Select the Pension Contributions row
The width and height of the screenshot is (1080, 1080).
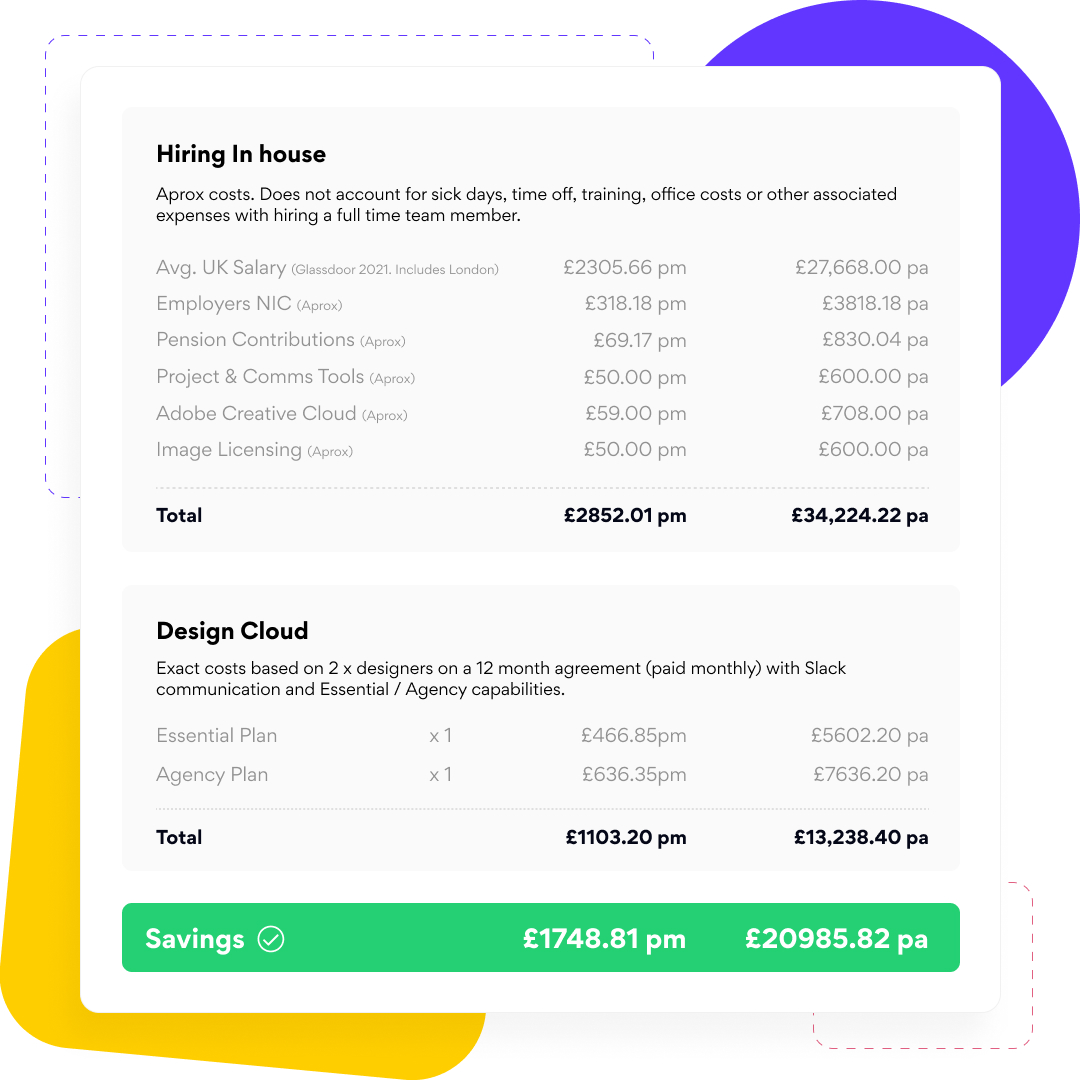[542, 340]
